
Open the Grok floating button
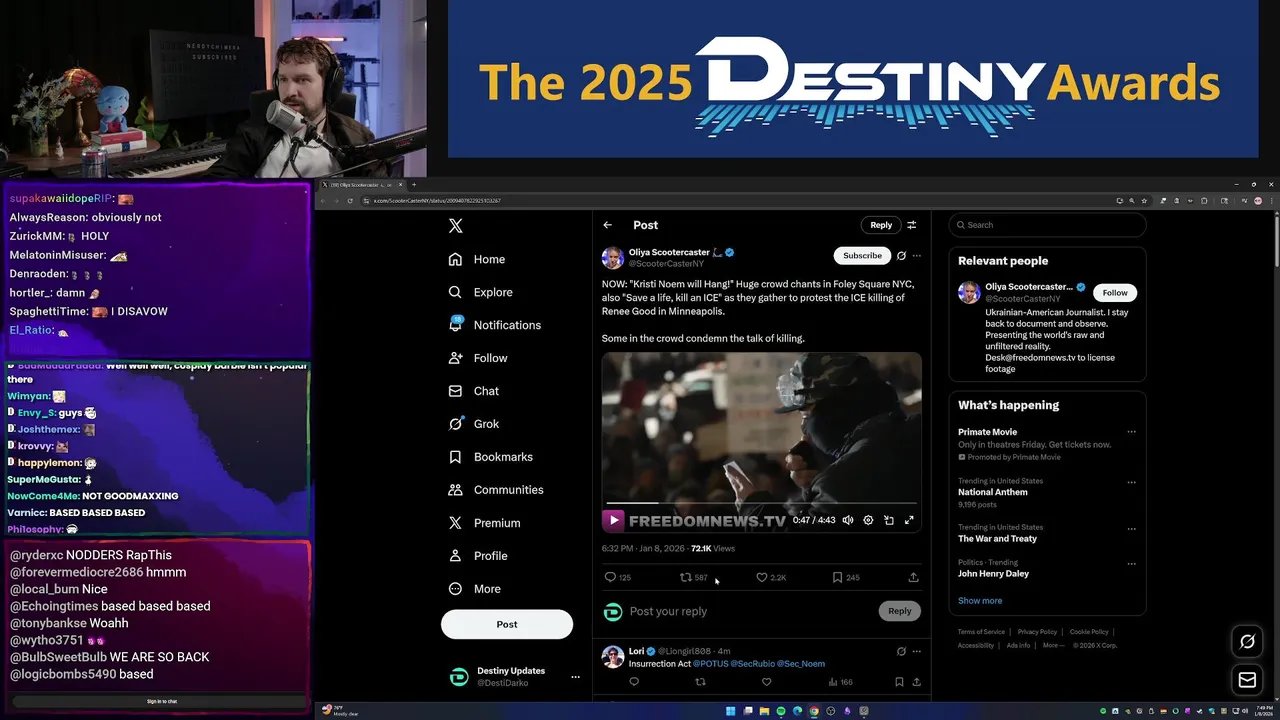[x=1247, y=642]
